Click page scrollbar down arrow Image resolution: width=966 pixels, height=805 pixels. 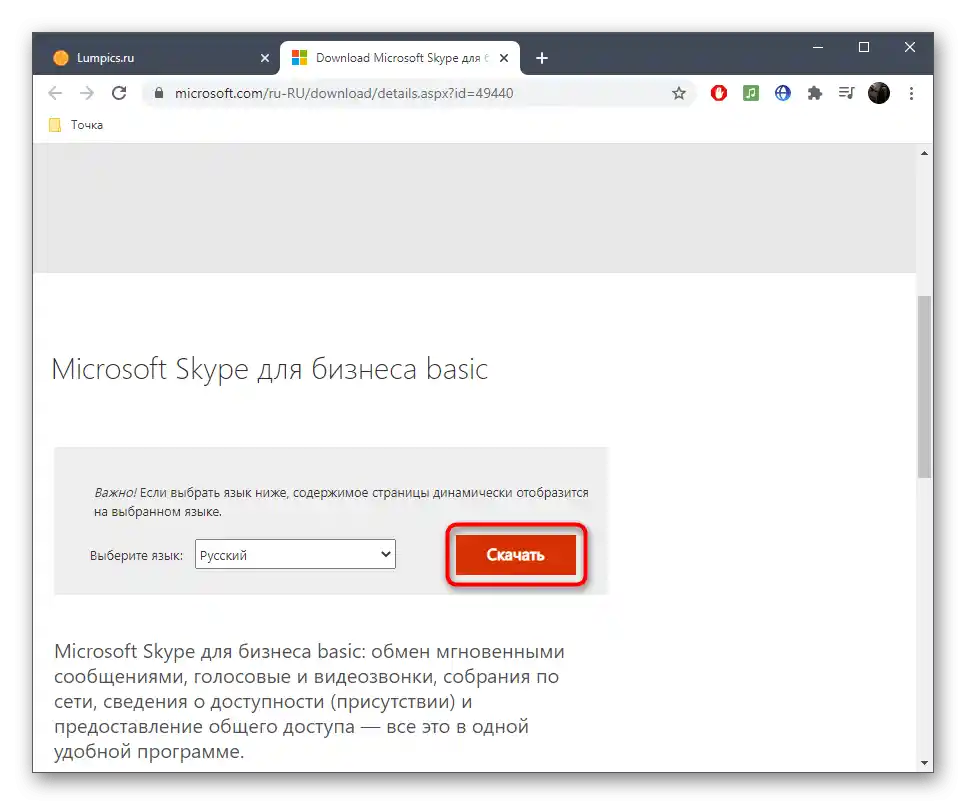click(924, 763)
